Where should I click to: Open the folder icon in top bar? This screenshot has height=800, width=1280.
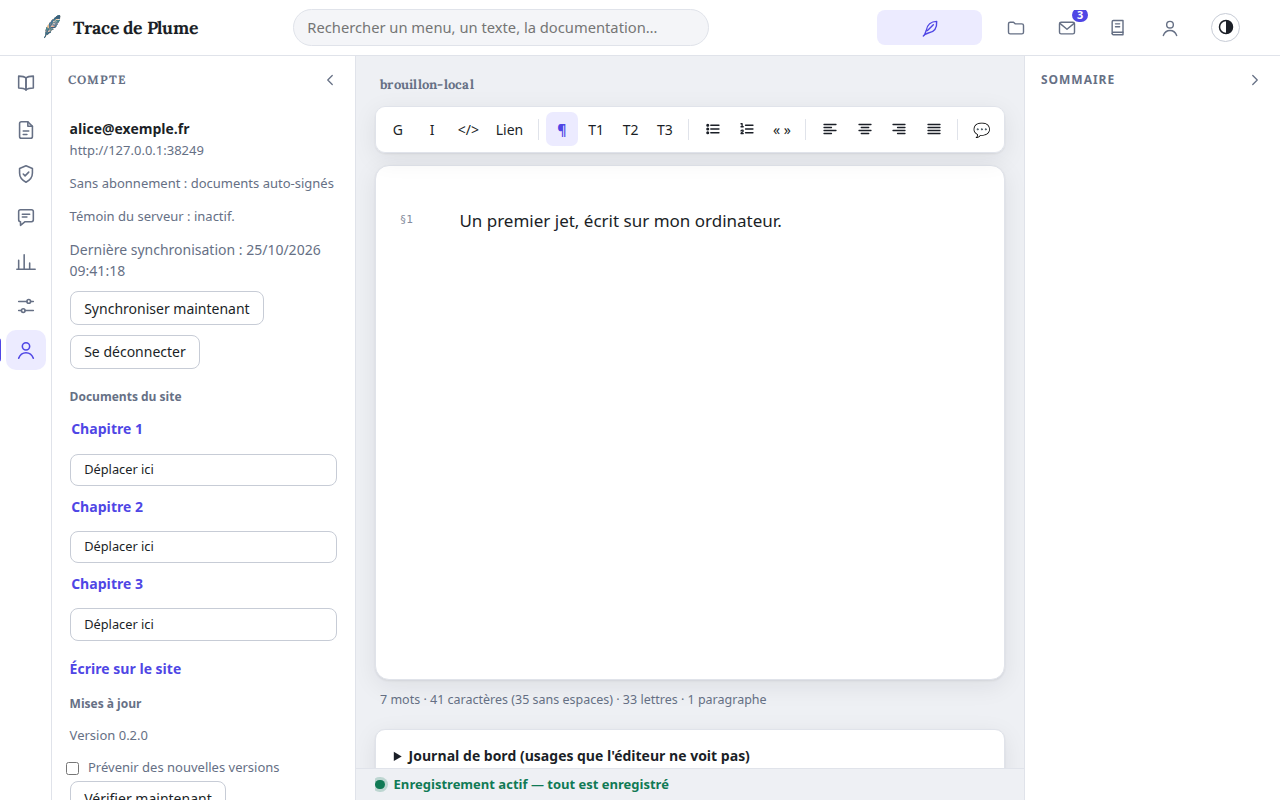(1016, 28)
